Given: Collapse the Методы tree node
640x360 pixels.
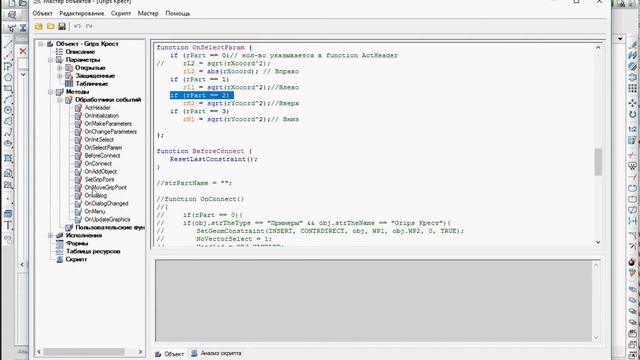Looking at the screenshot, I should click(x=51, y=92).
